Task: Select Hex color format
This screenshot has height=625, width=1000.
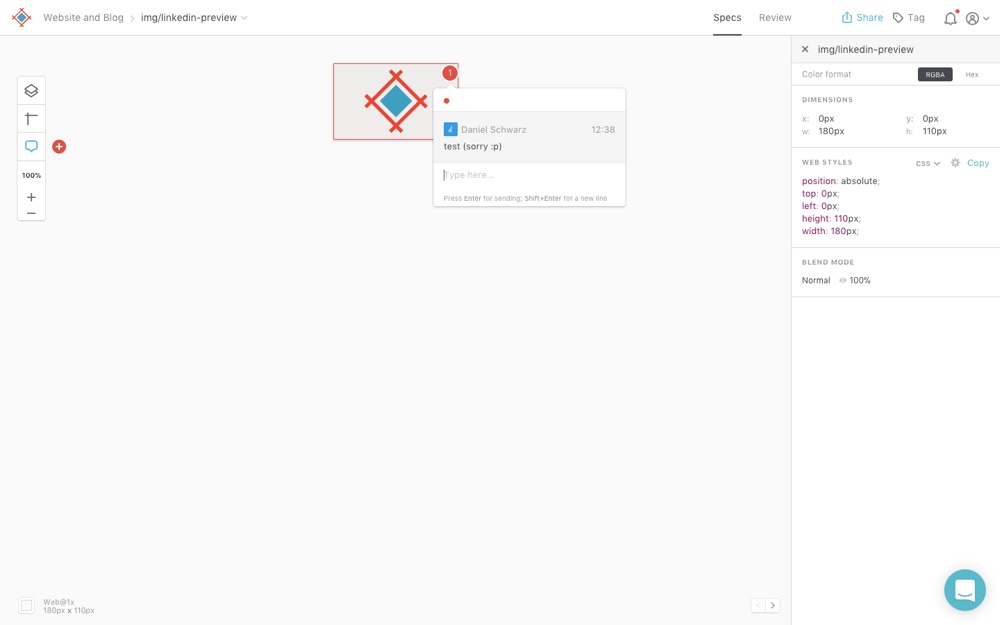Action: click(x=971, y=75)
